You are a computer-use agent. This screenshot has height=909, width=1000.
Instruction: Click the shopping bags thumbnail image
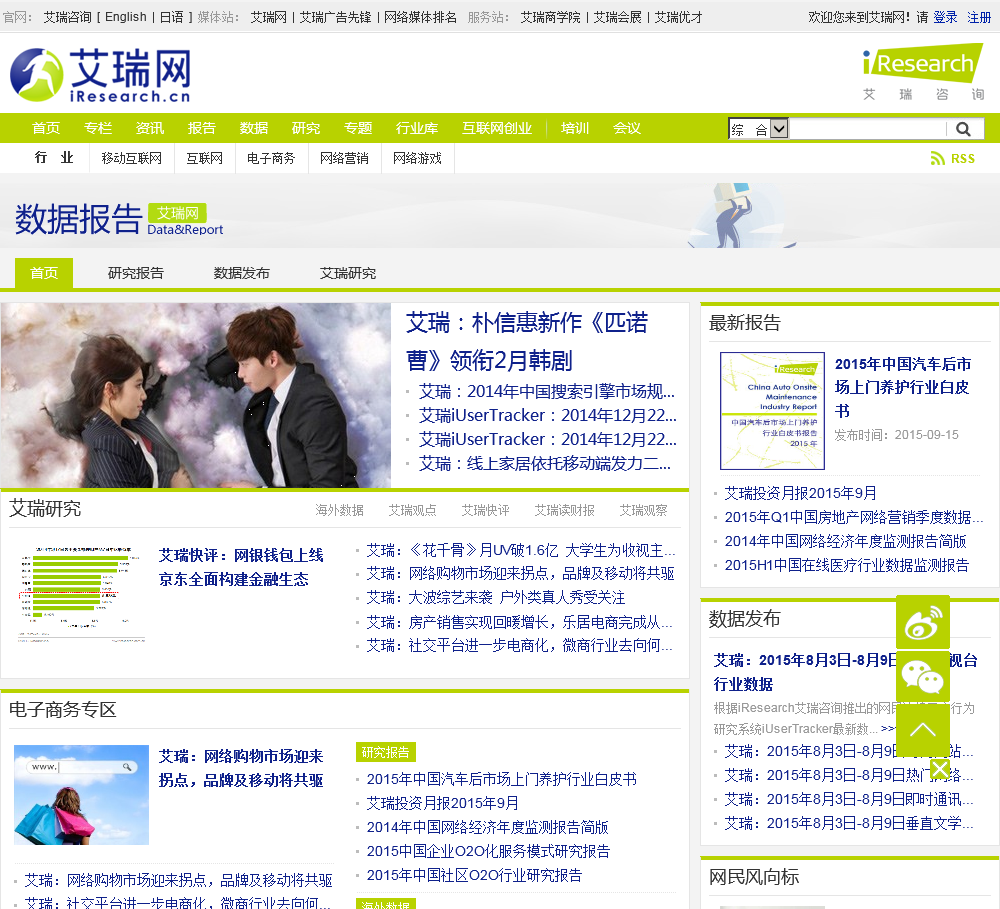coord(82,795)
